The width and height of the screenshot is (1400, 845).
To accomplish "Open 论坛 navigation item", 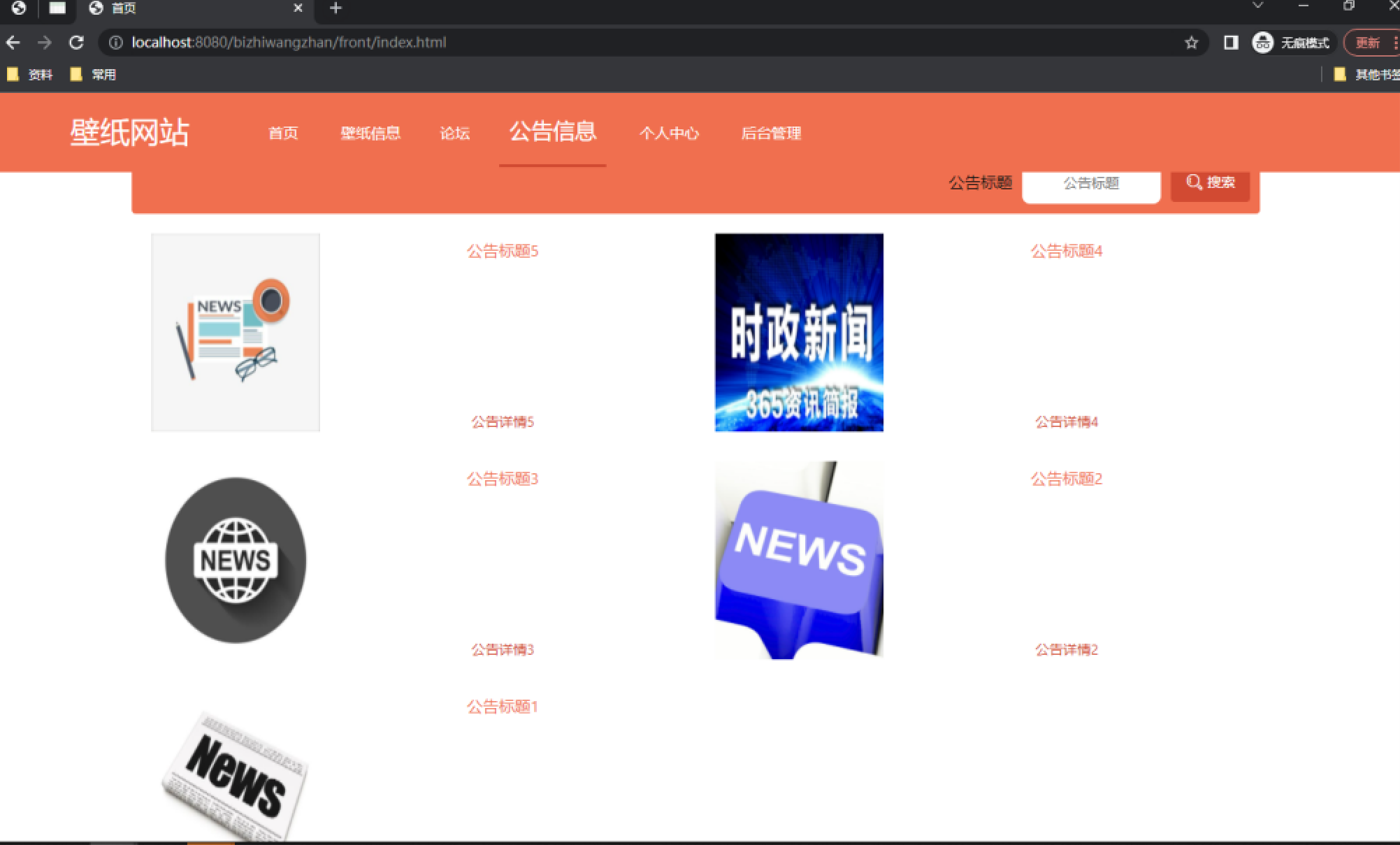I will [x=454, y=133].
